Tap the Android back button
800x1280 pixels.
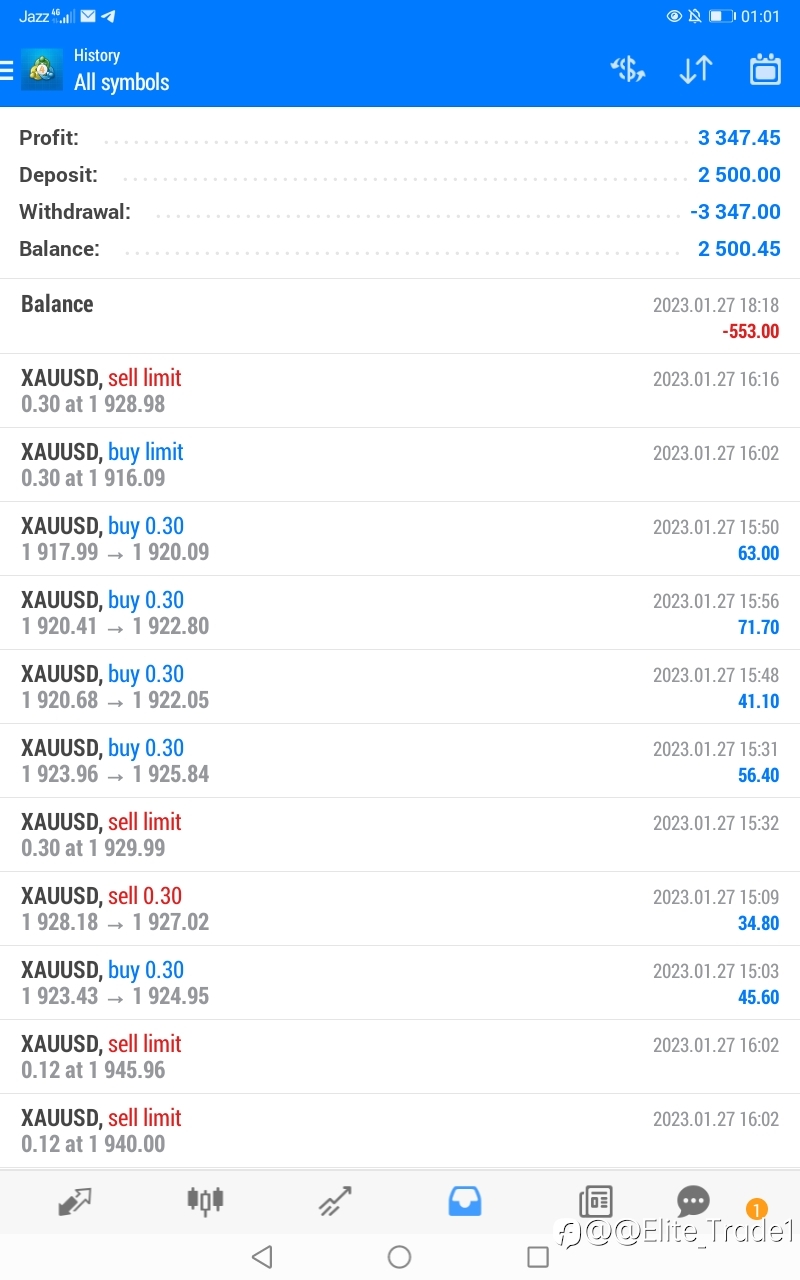click(x=262, y=1257)
